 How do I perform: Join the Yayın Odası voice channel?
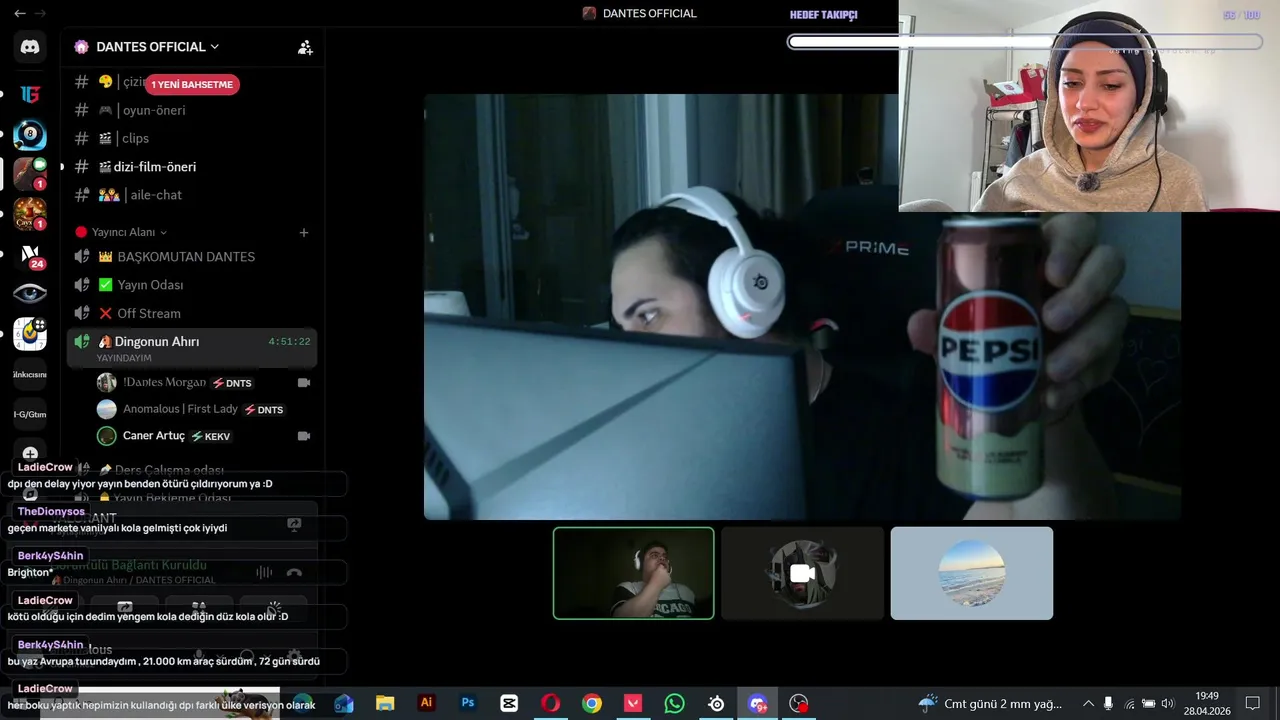click(192, 285)
